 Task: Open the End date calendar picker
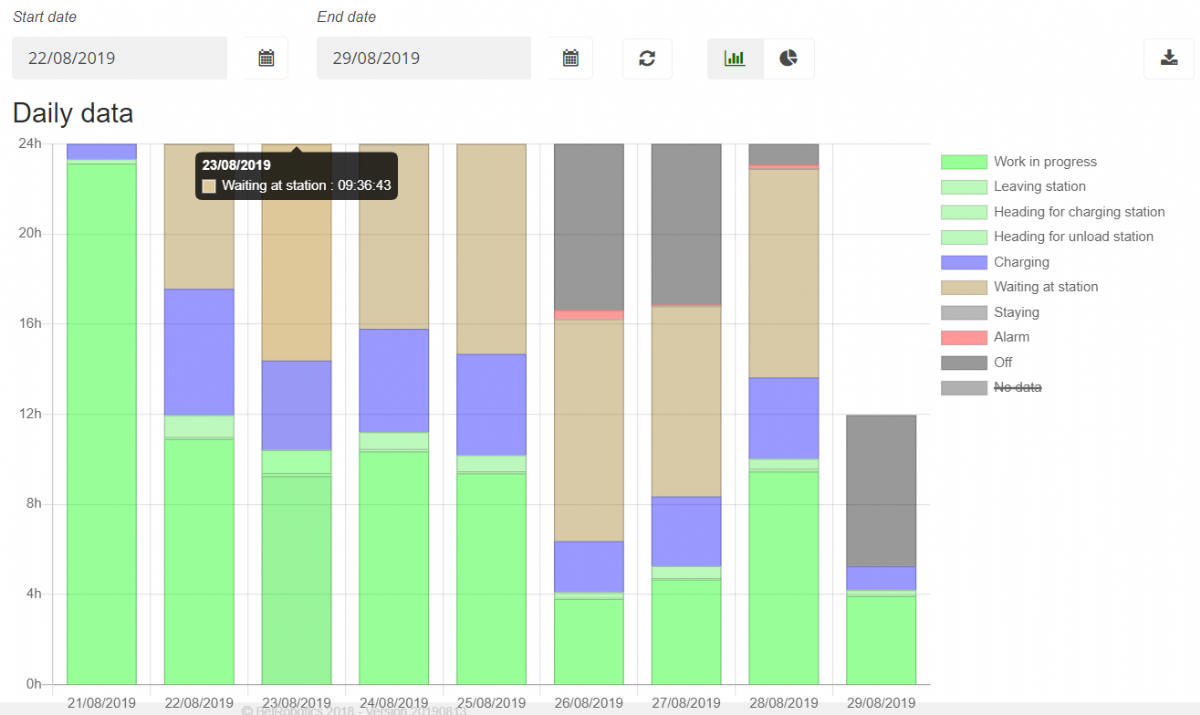(570, 58)
